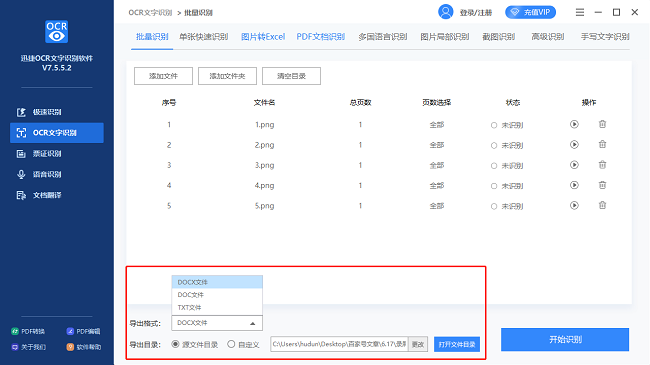This screenshot has height=365, width=650.
Task: Choose TXT文件 from format list
Action: point(217,308)
